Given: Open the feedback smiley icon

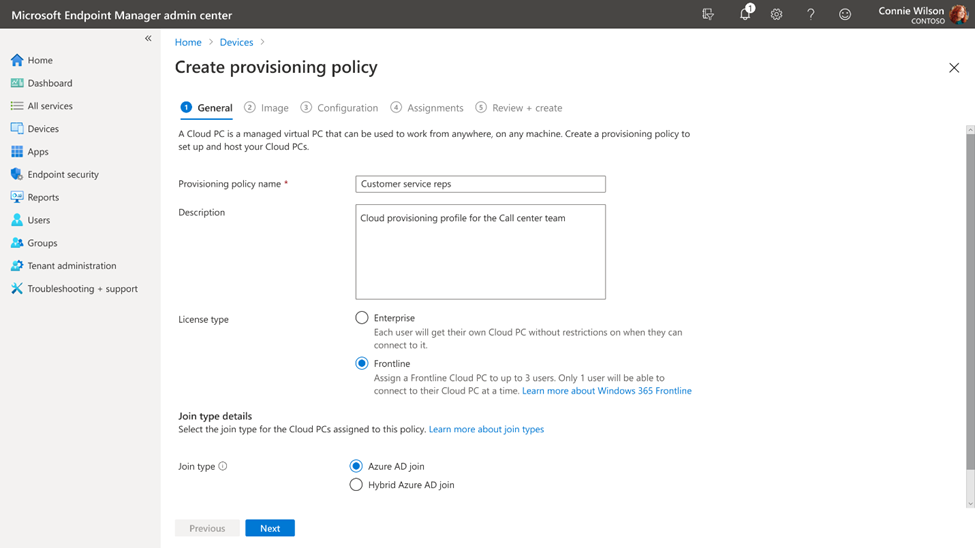Looking at the screenshot, I should pos(845,14).
